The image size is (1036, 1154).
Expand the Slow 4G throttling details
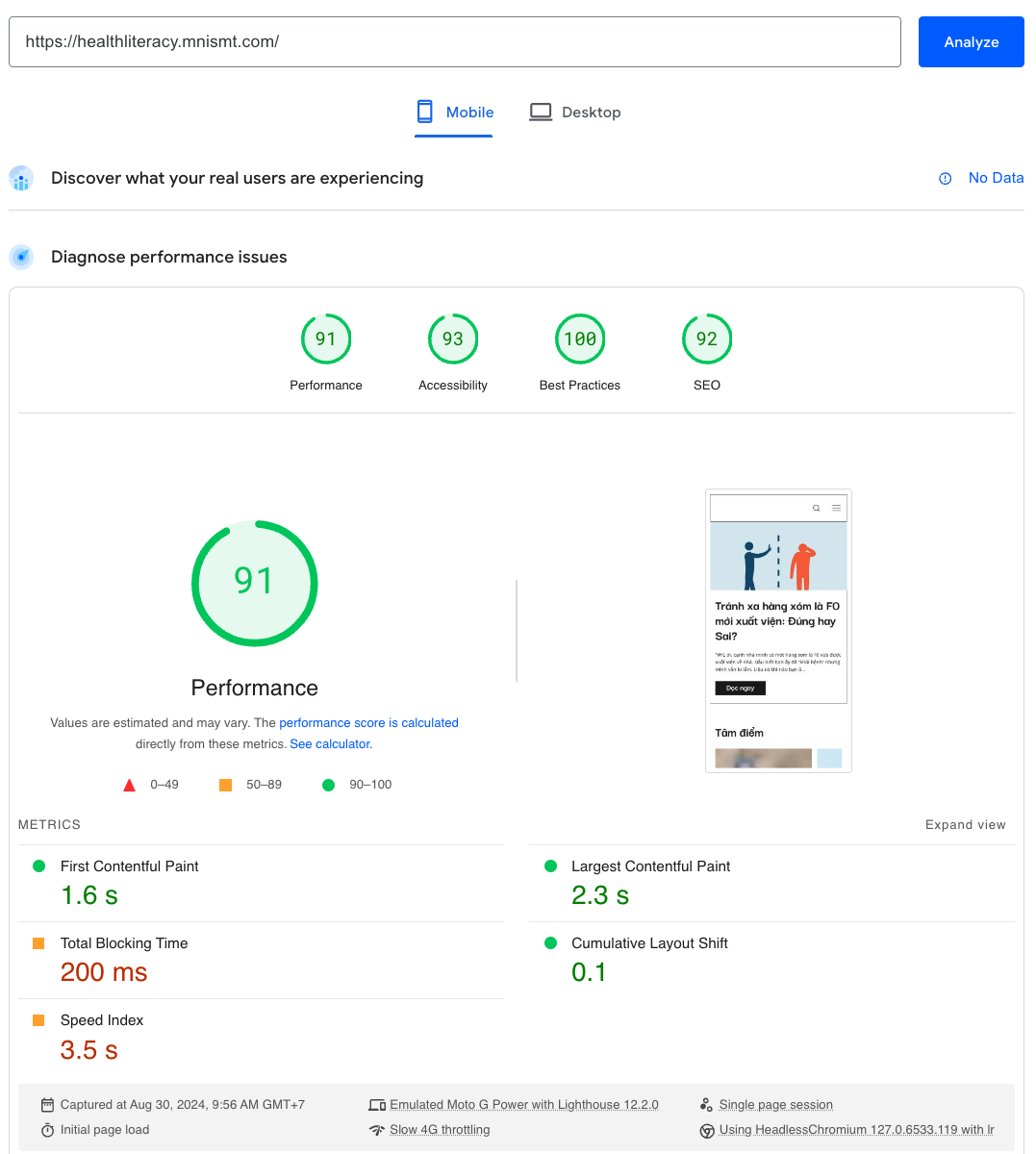440,1130
